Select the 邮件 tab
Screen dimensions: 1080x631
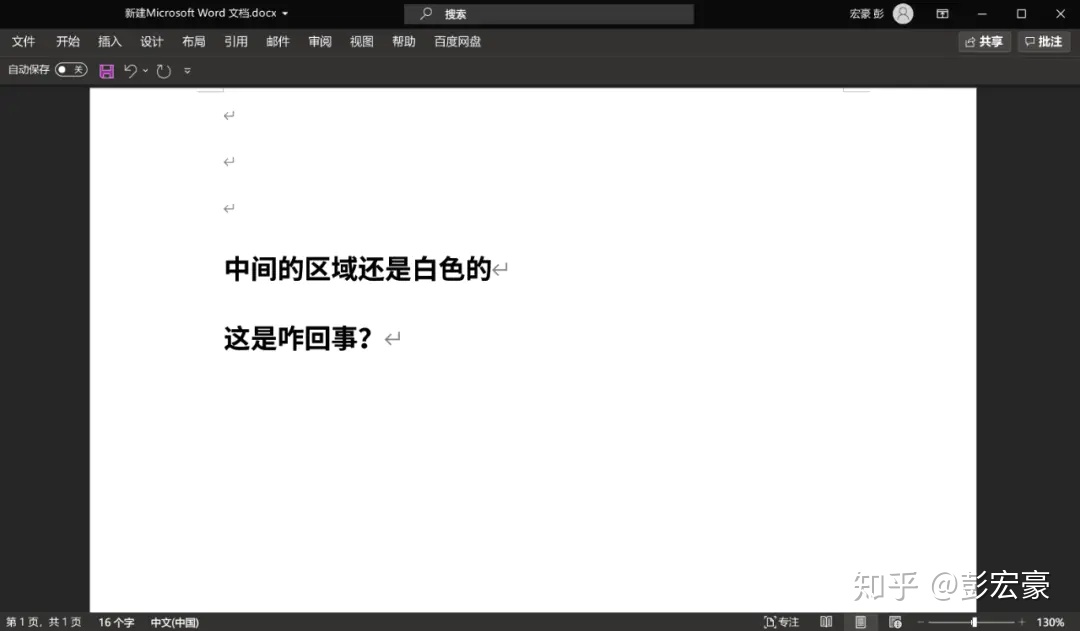(x=278, y=42)
